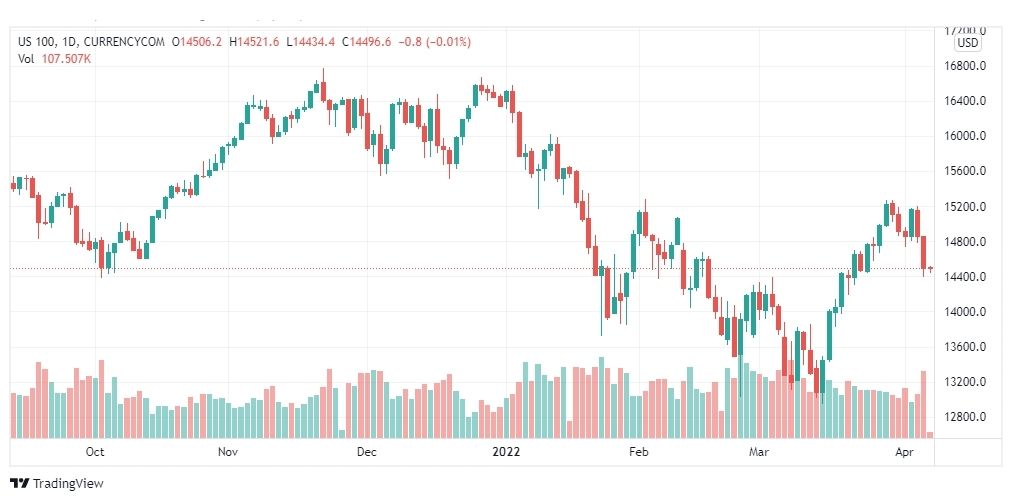Screen dimensions: 1012x501
Task: Click the open value O14506.2 in legend
Action: pos(197,42)
